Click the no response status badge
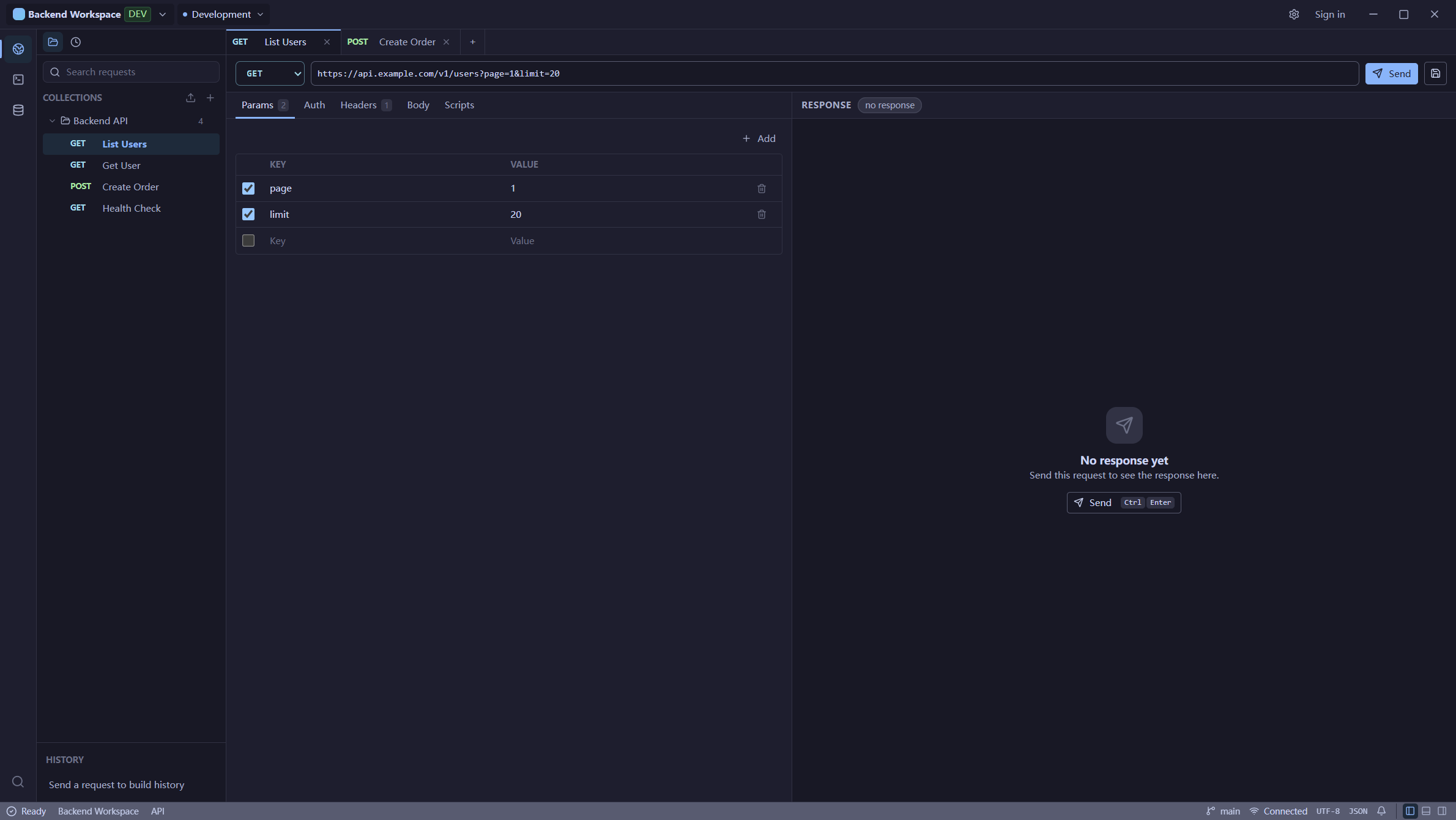 pos(890,105)
